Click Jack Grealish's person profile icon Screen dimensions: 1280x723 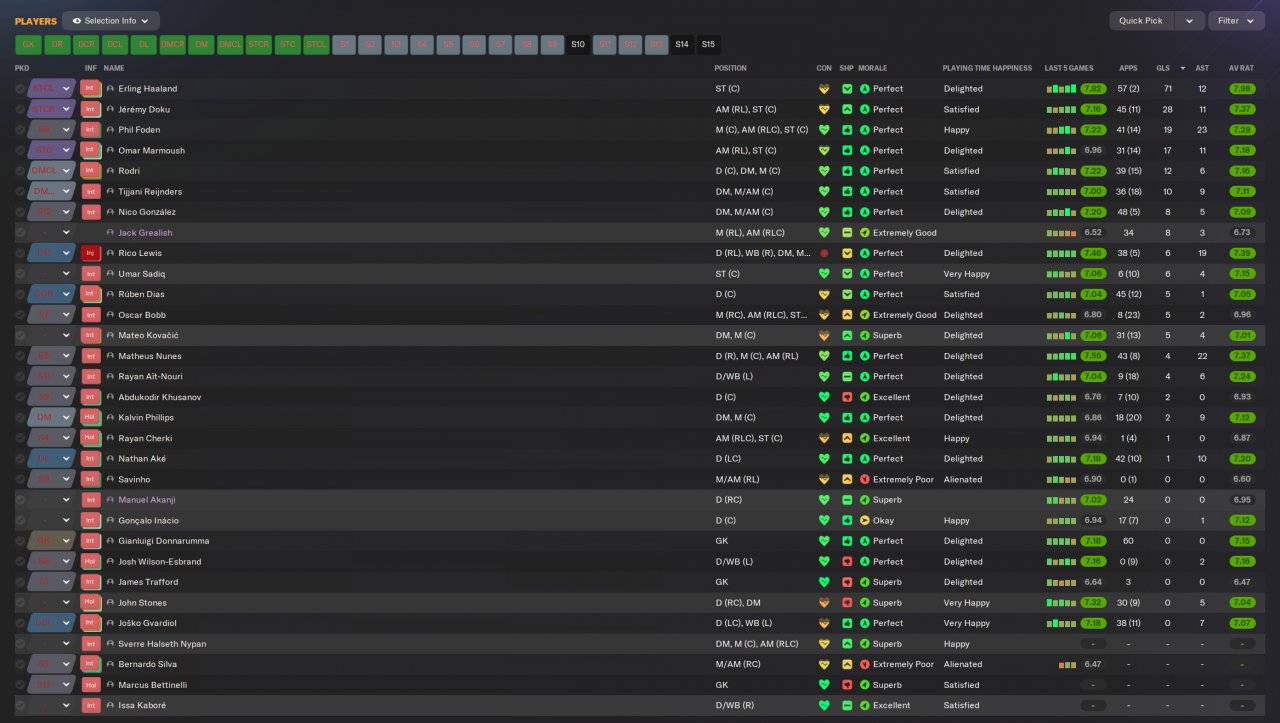[x=110, y=233]
